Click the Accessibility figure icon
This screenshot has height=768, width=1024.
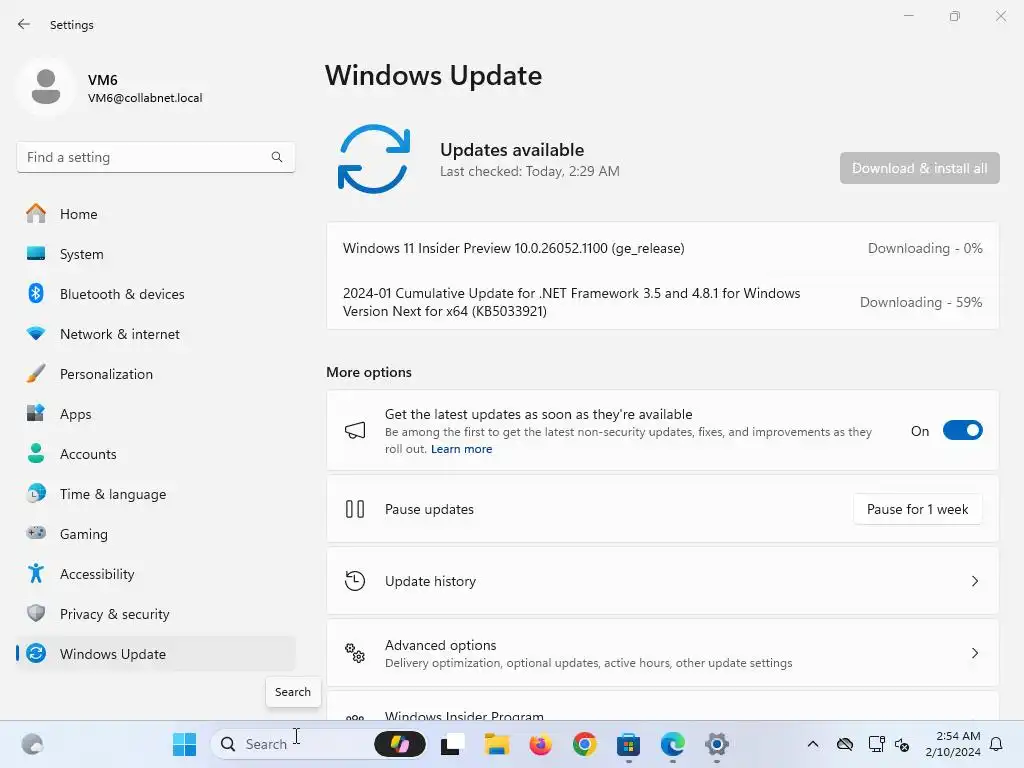click(36, 573)
